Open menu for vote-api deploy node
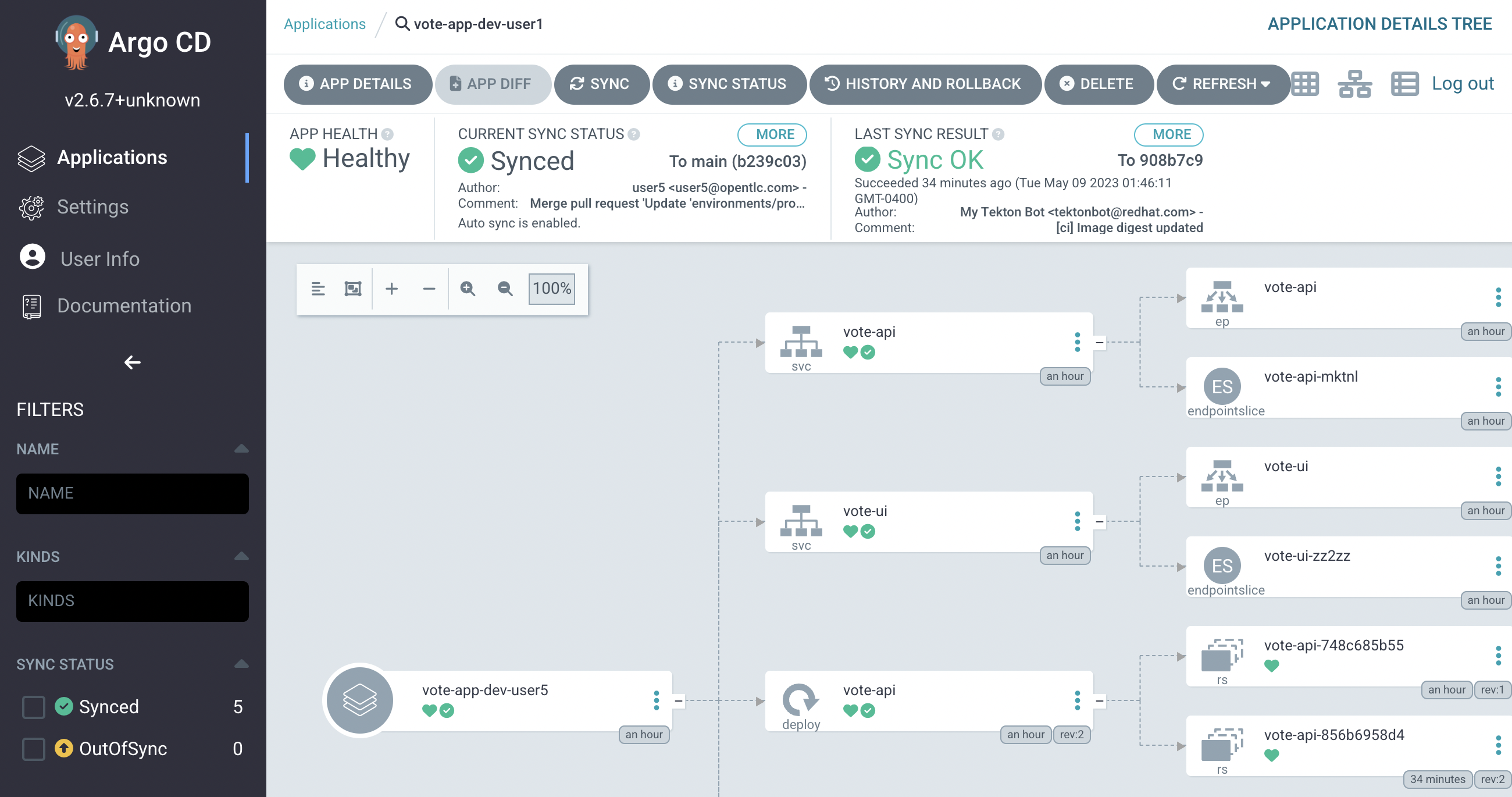 click(x=1077, y=700)
